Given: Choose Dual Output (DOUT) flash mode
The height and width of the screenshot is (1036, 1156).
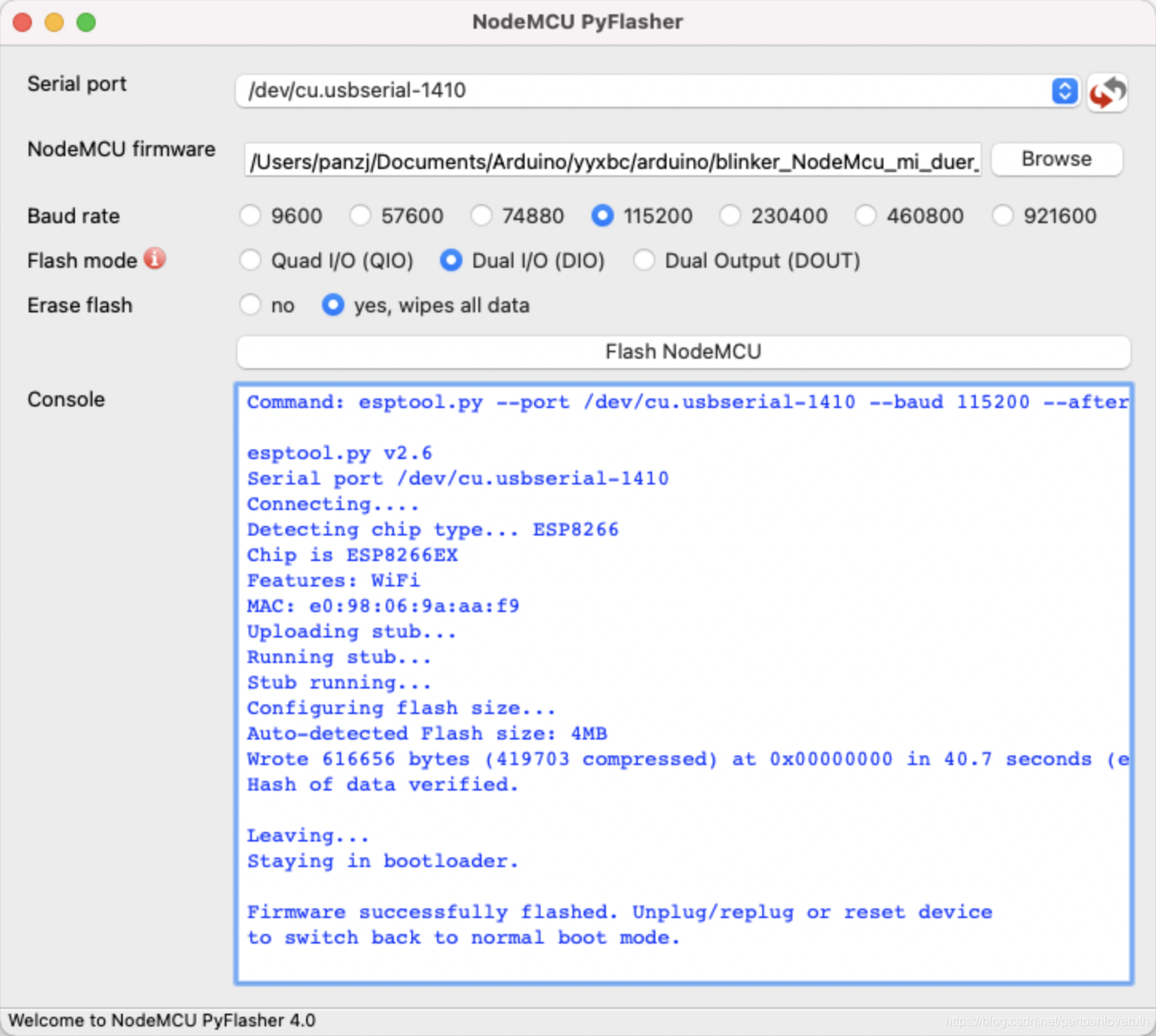Looking at the screenshot, I should 644,260.
